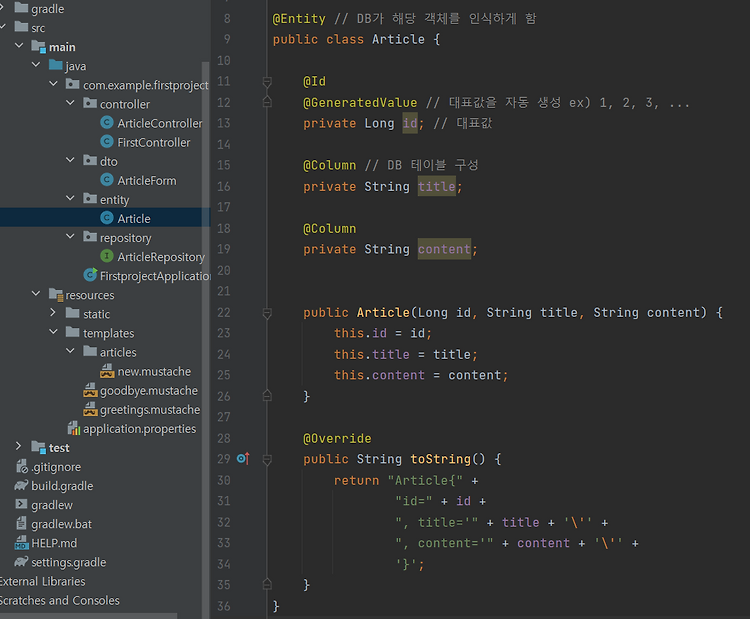
Task: Fold the toString method at line 29
Action: (267, 460)
